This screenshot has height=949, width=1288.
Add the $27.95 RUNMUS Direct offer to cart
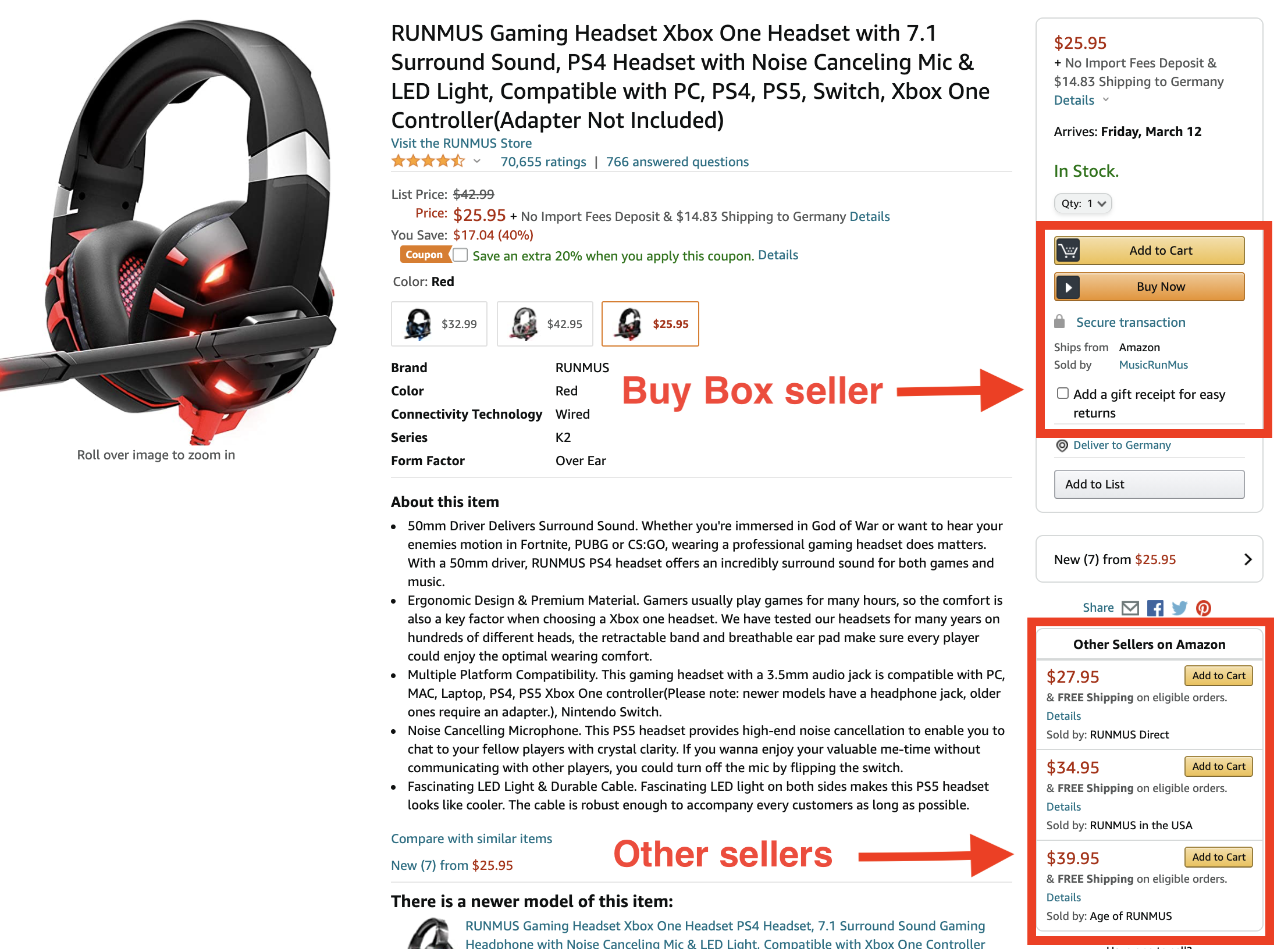coord(1218,676)
